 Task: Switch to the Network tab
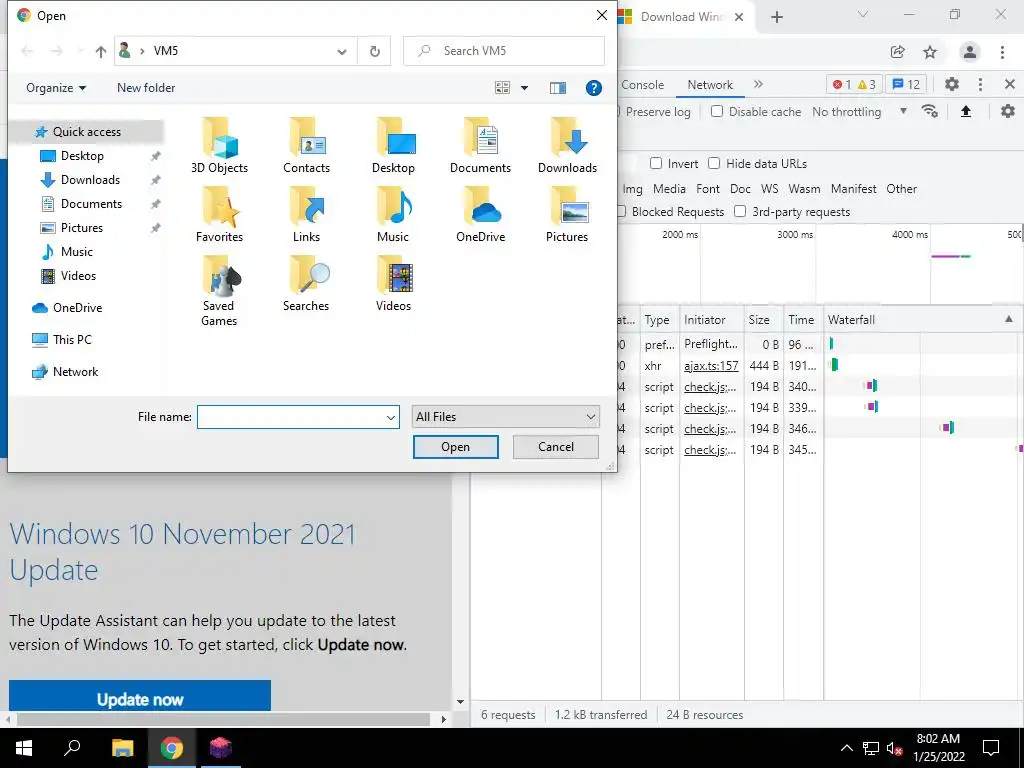(x=710, y=85)
